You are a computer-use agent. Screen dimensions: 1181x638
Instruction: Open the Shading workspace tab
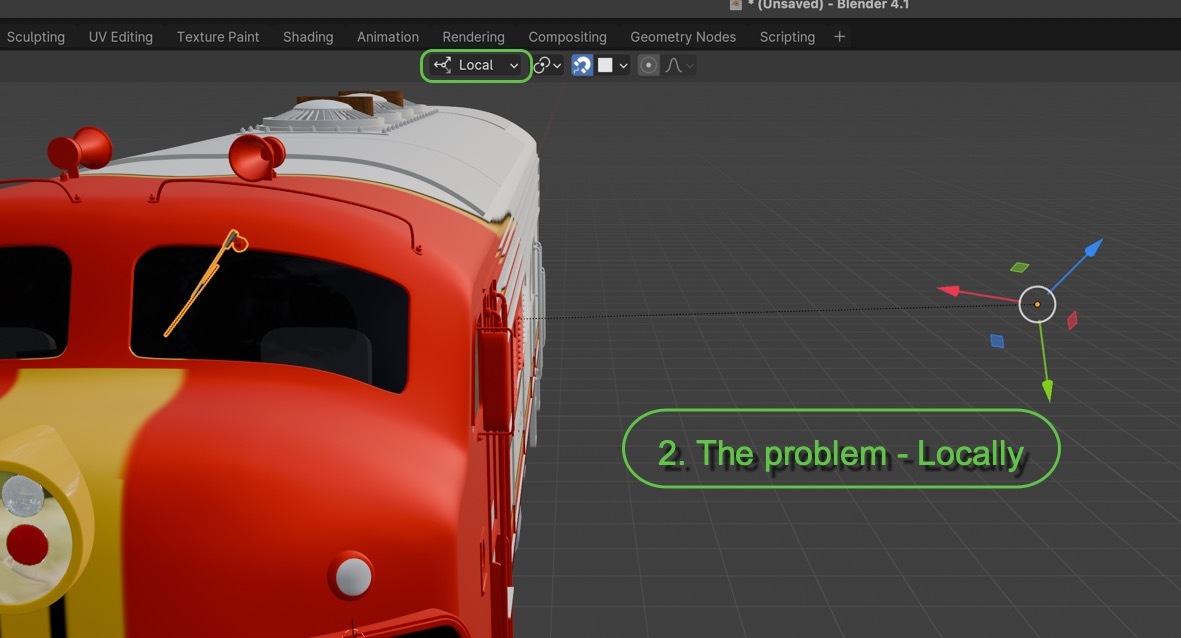pos(308,37)
